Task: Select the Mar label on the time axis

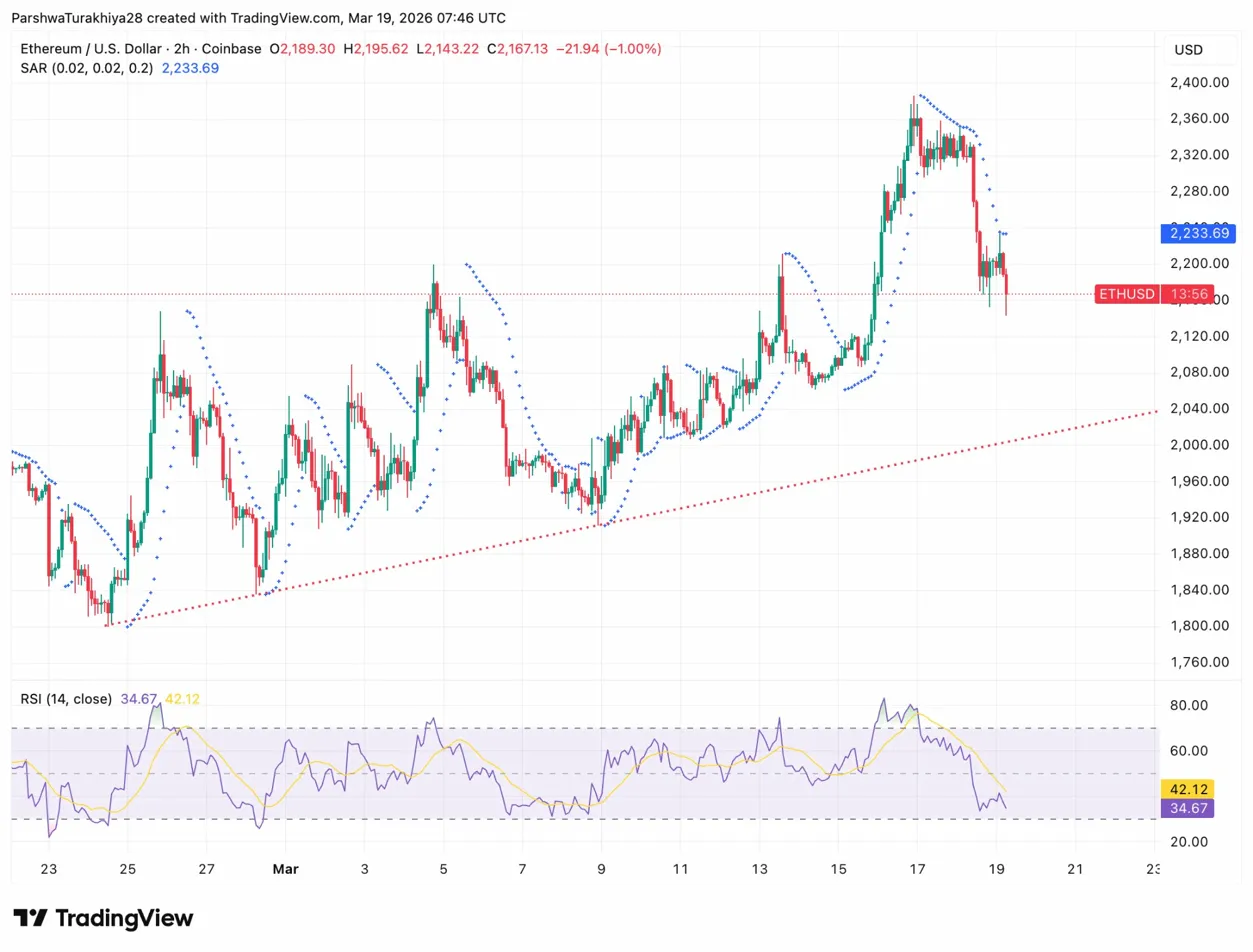Action: coord(286,869)
